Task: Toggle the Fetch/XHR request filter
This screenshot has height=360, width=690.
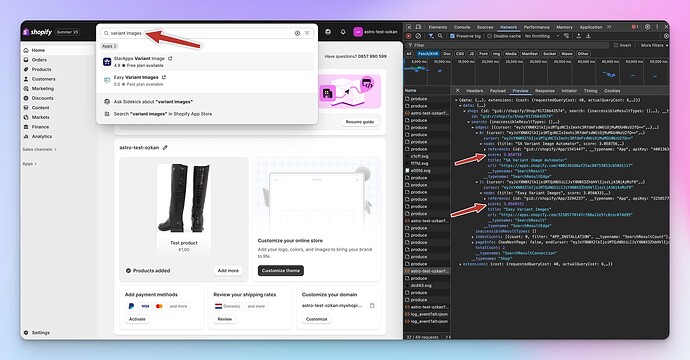Action: click(x=428, y=54)
